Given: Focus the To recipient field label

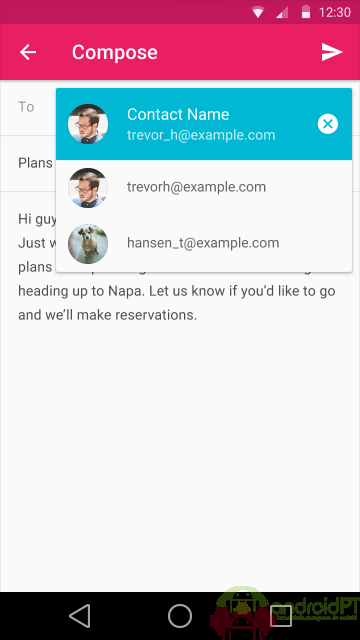Looking at the screenshot, I should 26,107.
